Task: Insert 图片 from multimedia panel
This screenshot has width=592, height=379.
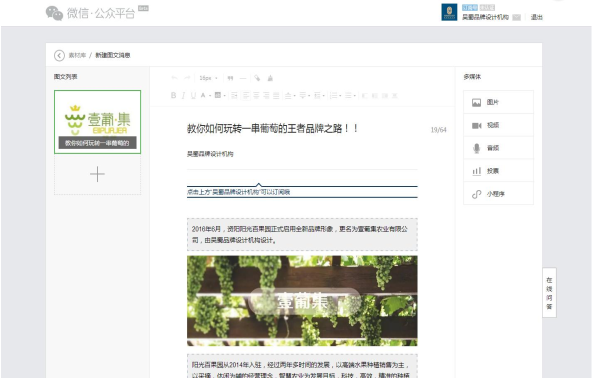Action: pos(498,102)
